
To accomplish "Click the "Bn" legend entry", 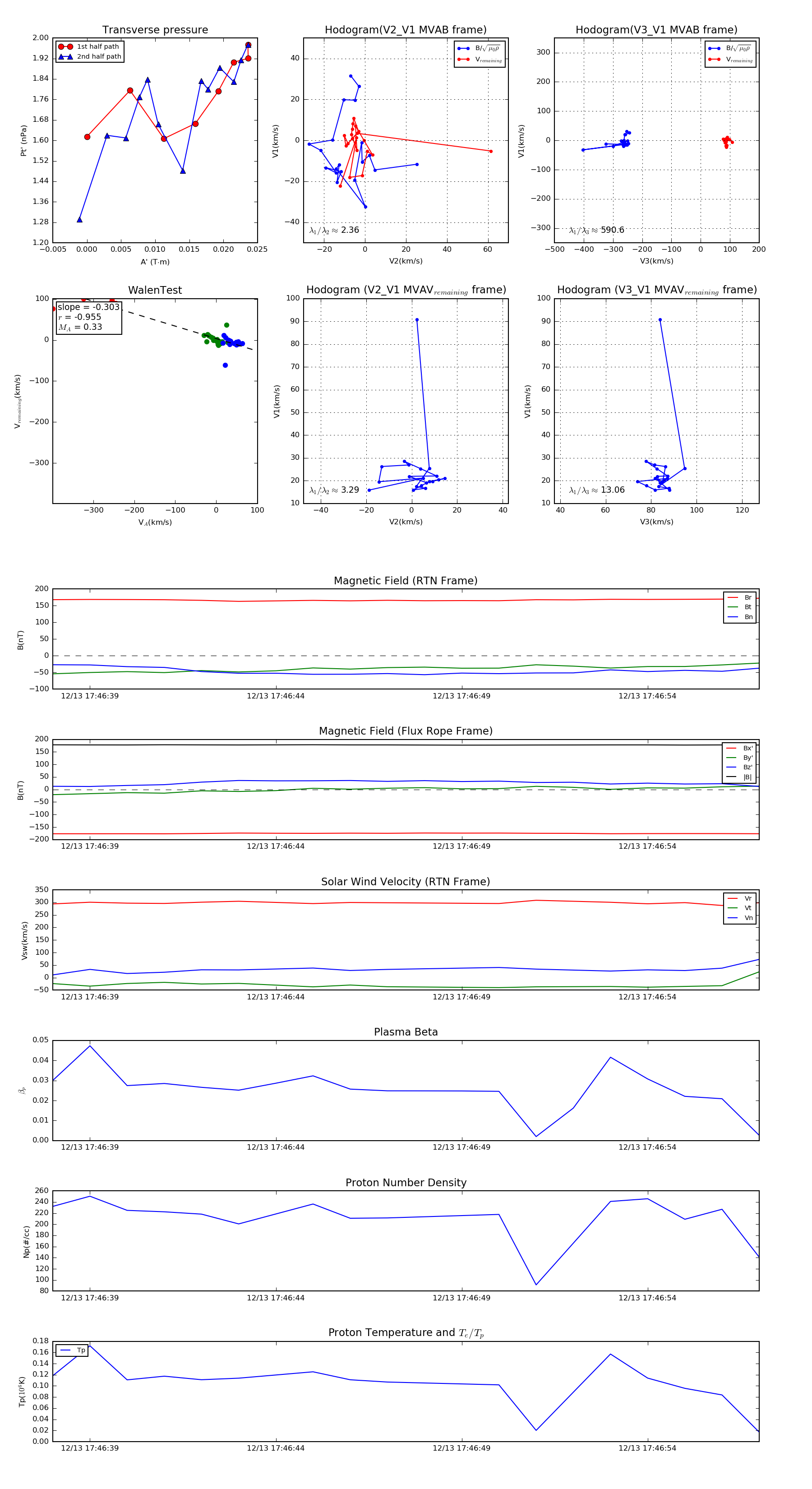I will [x=740, y=617].
